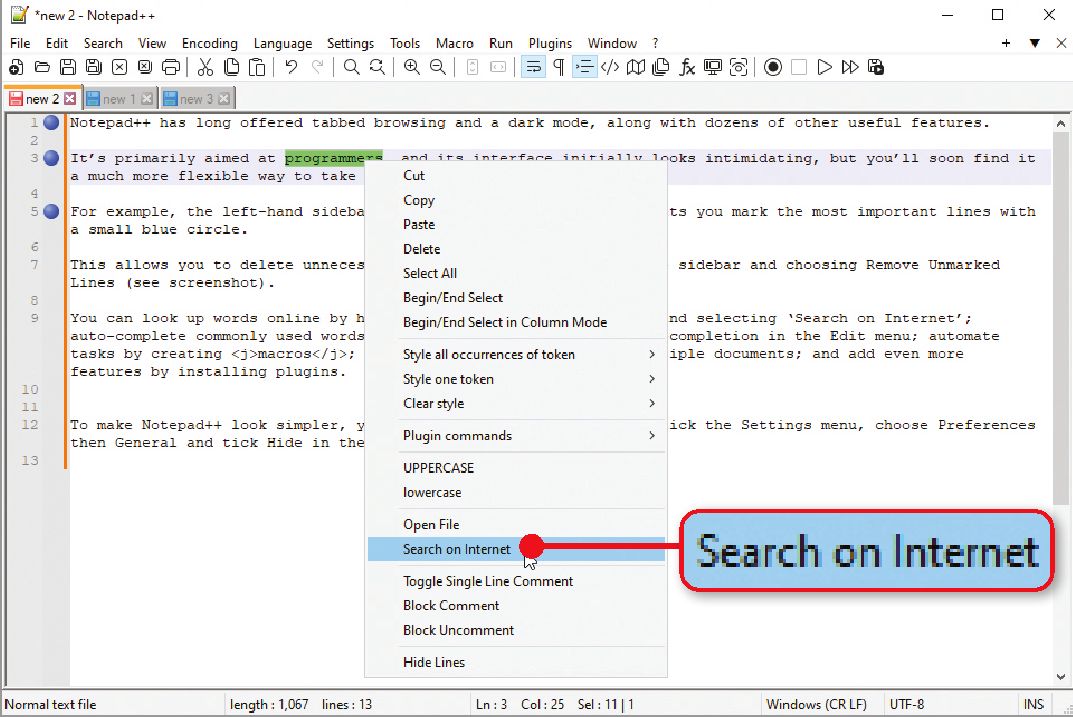This screenshot has width=1073, height=717.
Task: Choose Hide Lines in context menu
Action: tap(516, 662)
